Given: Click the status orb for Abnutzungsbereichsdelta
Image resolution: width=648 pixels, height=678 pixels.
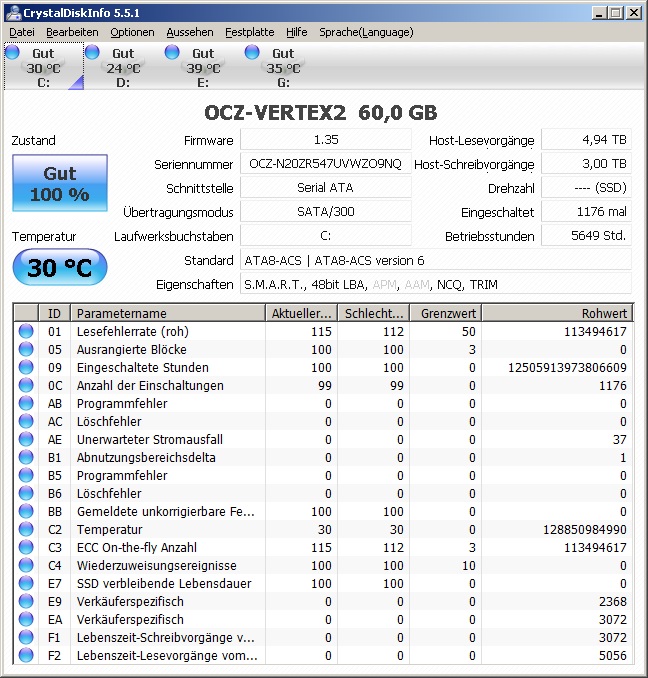Looking at the screenshot, I should [26, 457].
